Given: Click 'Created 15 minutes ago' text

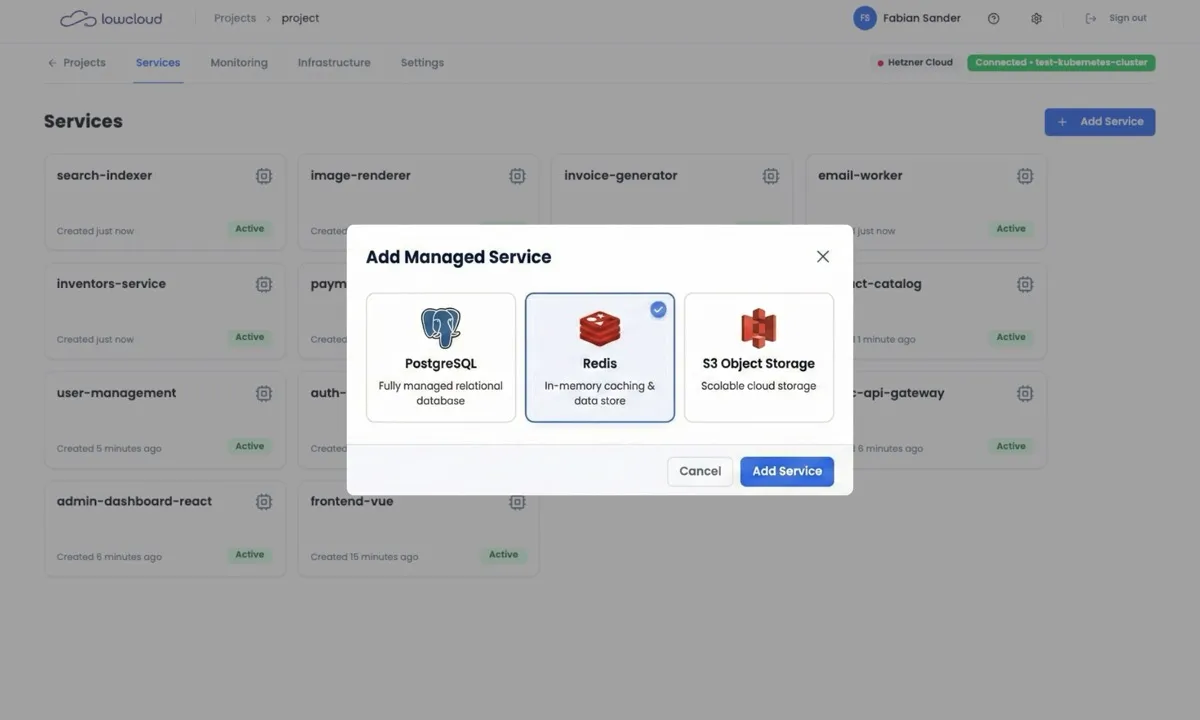Looking at the screenshot, I should 364,557.
